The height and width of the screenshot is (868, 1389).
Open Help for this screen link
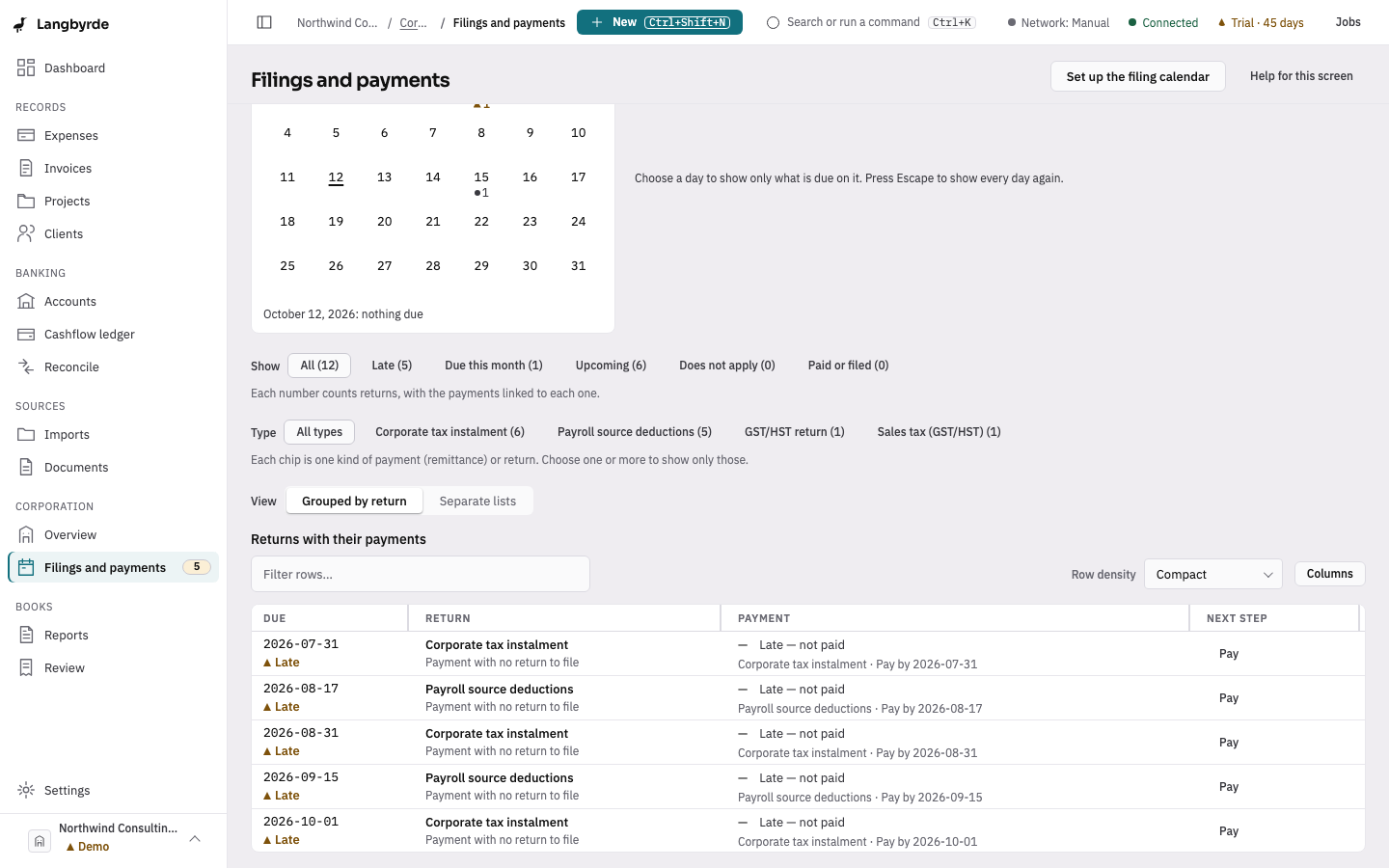pyautogui.click(x=1301, y=76)
